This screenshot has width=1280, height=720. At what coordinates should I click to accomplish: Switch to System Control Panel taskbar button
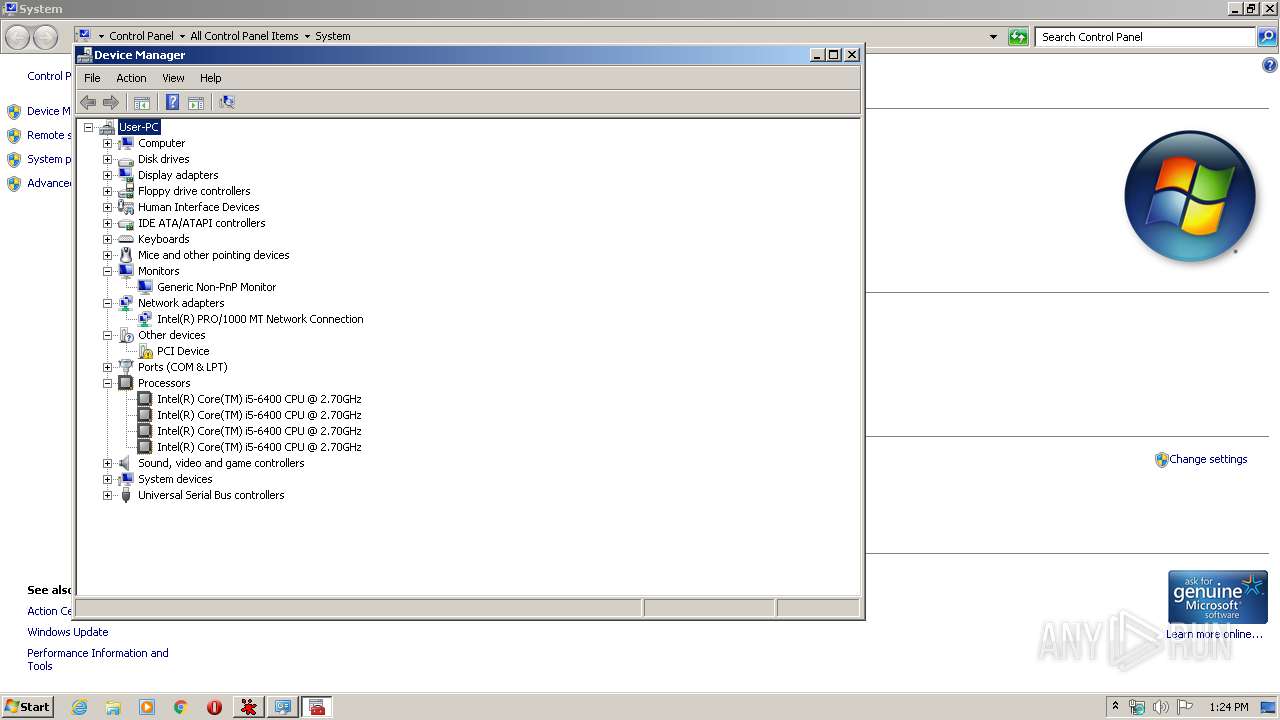283,707
